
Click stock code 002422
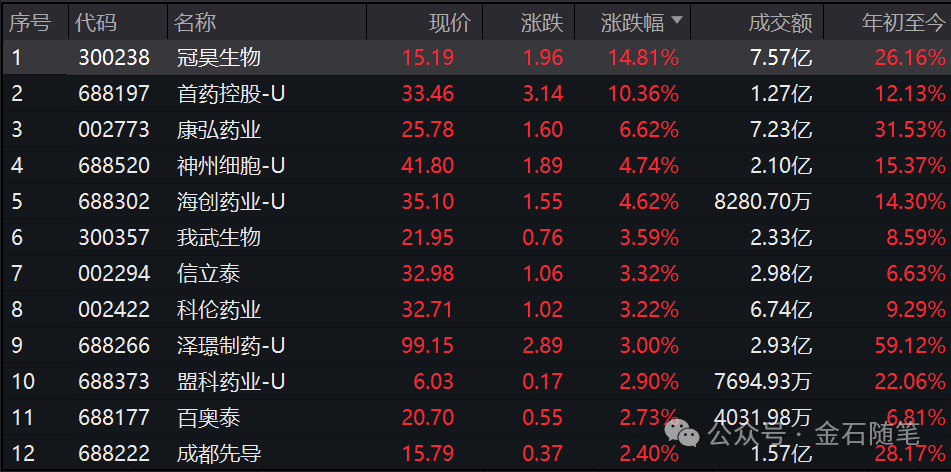[x=114, y=310]
